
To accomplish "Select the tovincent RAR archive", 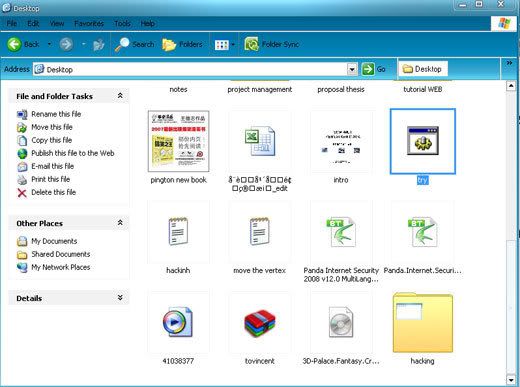I will click(x=260, y=323).
